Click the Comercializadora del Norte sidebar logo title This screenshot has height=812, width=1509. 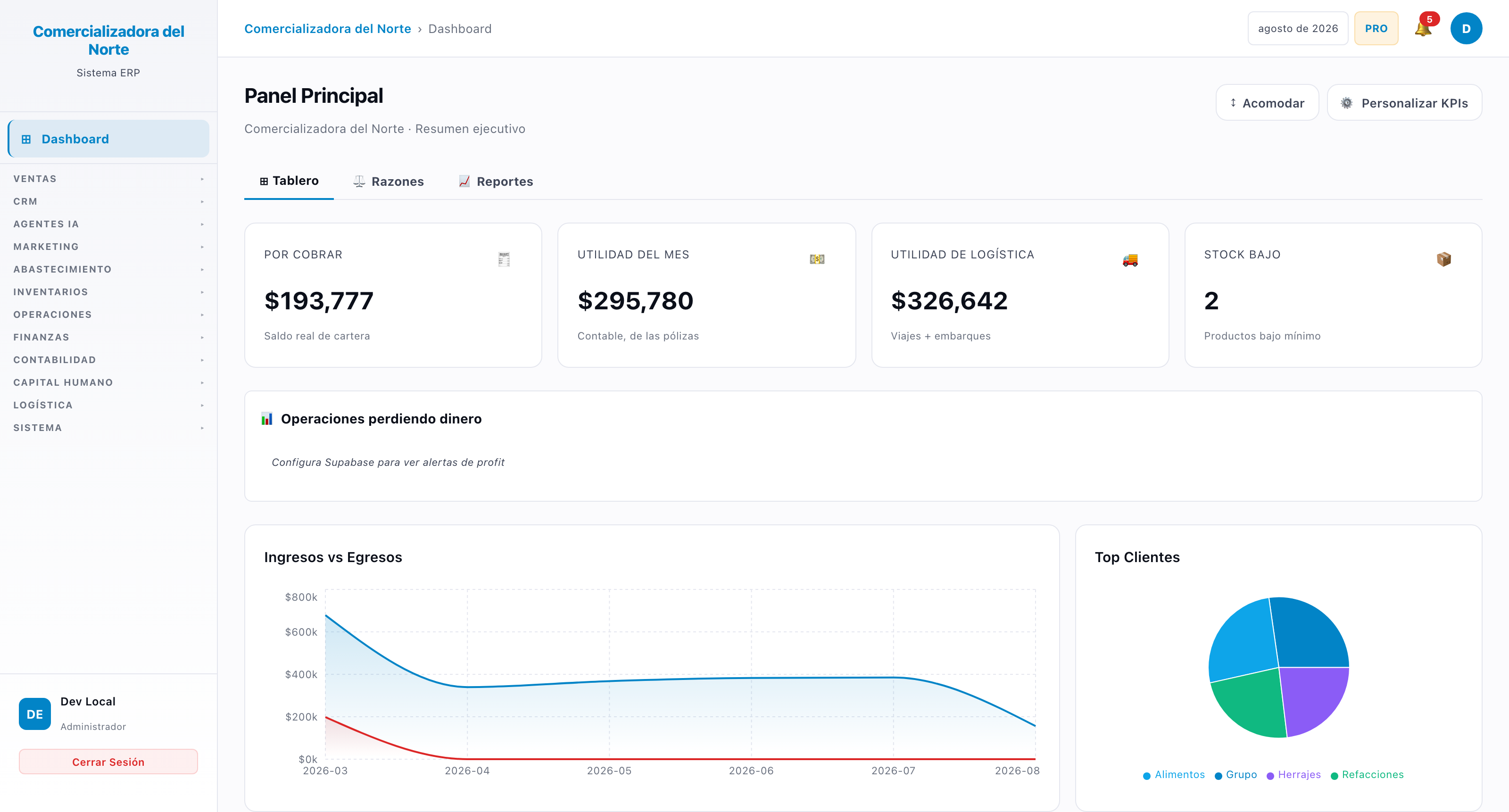point(108,41)
